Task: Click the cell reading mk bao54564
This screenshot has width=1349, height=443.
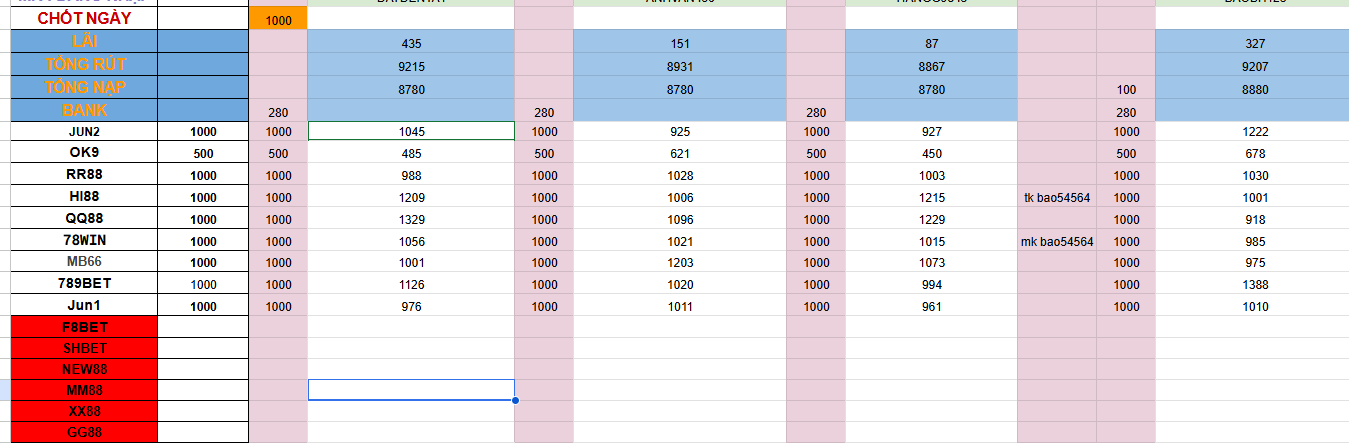Action: (x=1057, y=241)
